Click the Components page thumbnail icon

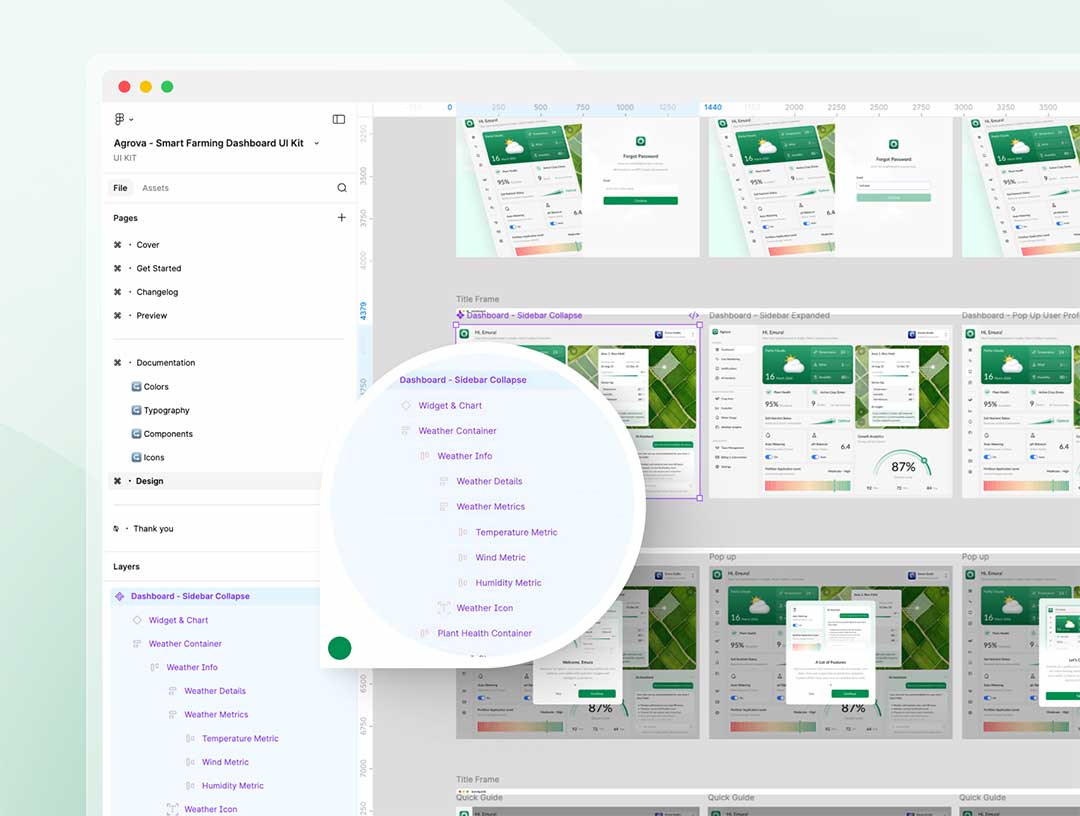click(x=136, y=434)
